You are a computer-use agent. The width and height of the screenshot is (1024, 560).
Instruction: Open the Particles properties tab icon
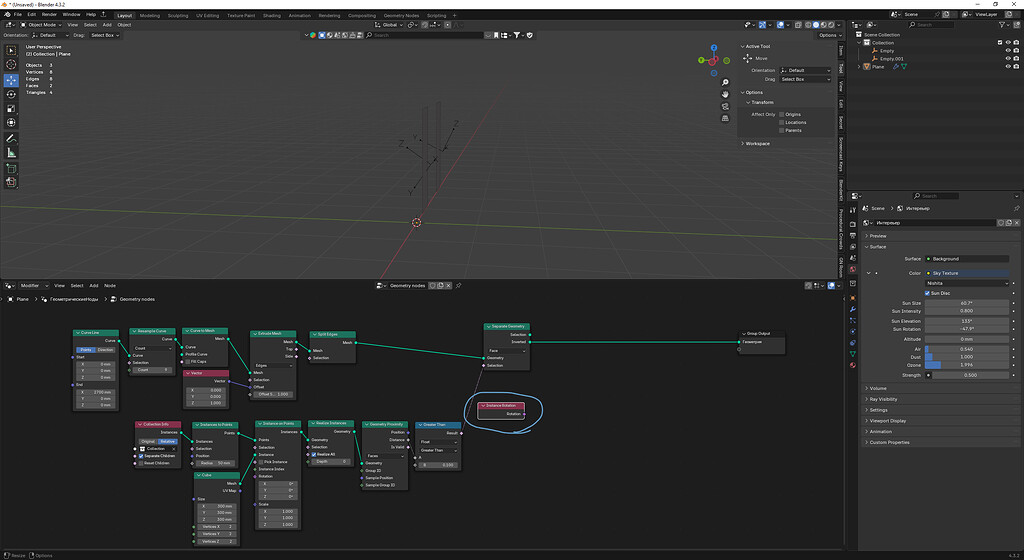coord(853,320)
